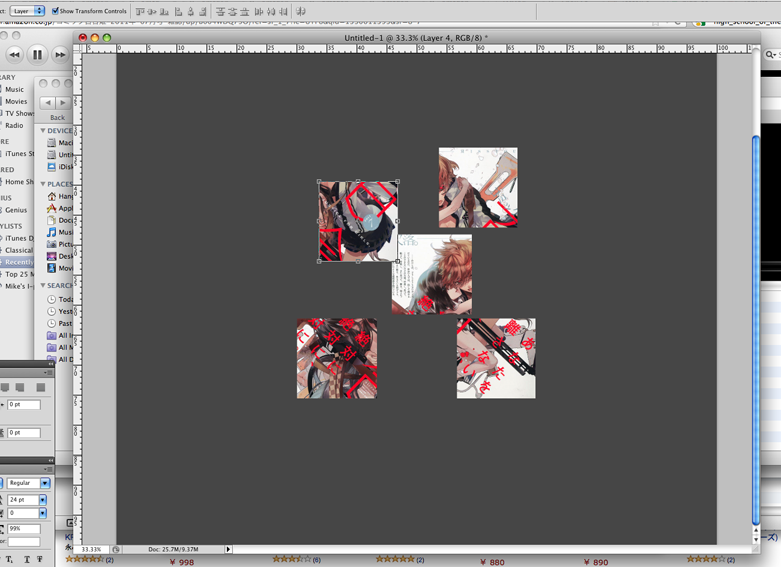The image size is (781, 567).
Task: Edit the 33.33% zoom level field
Action: point(91,549)
